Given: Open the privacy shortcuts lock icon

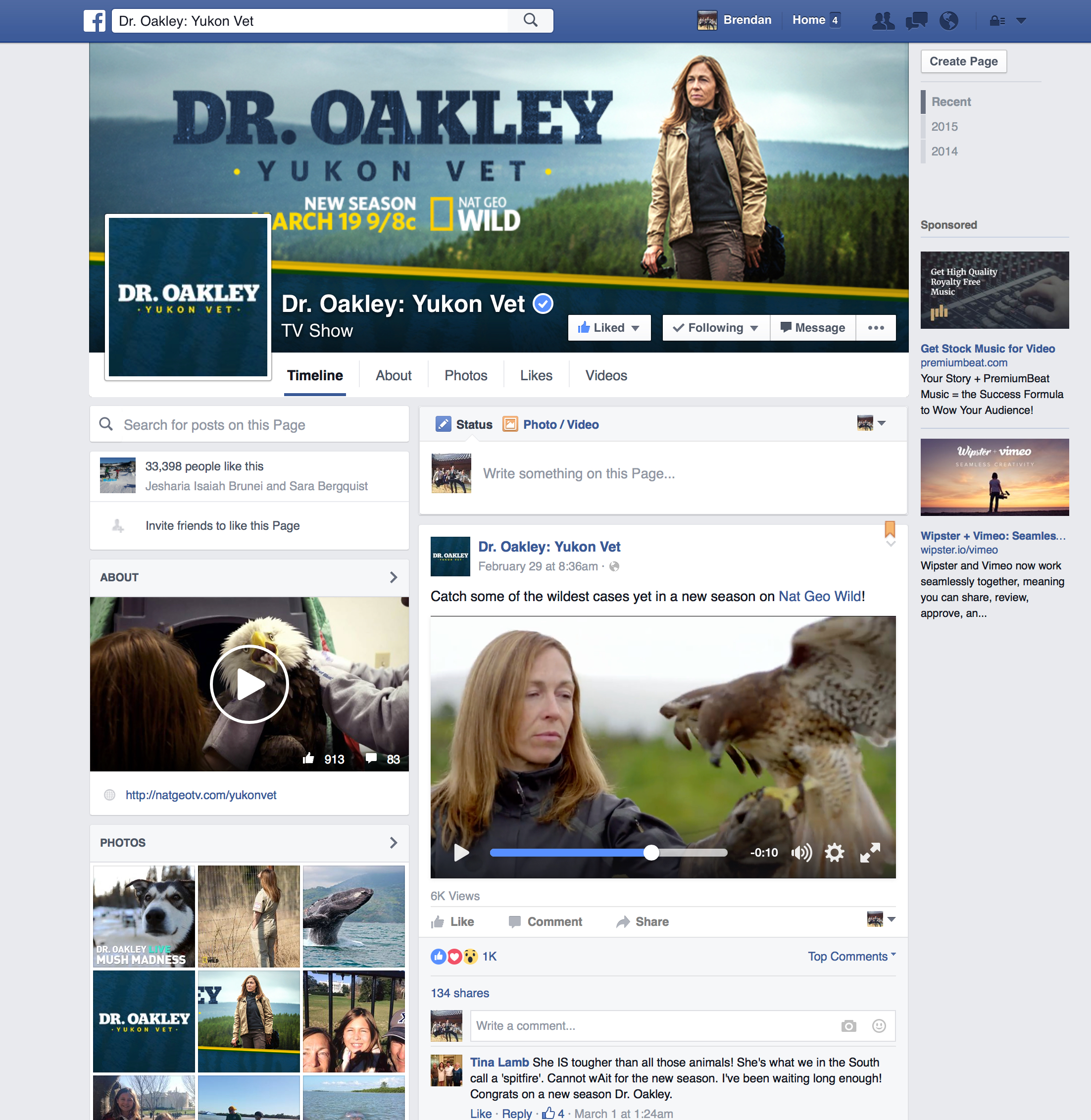Looking at the screenshot, I should click(x=997, y=21).
